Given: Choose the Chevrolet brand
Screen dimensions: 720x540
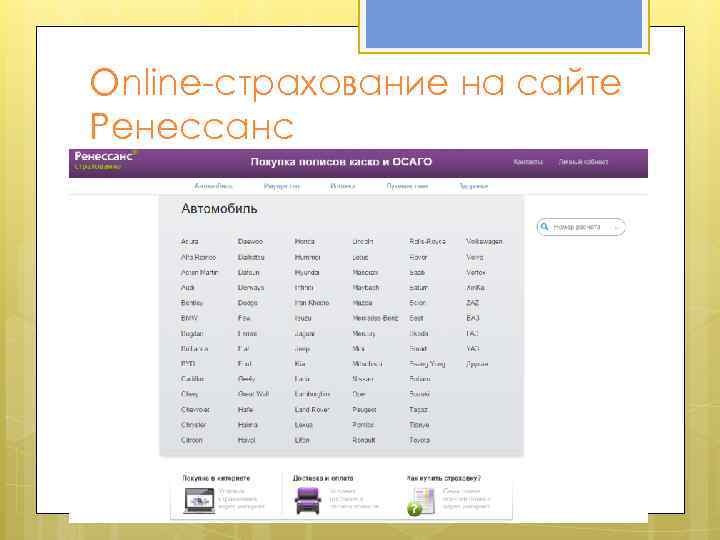Looking at the screenshot, I should (x=196, y=409).
